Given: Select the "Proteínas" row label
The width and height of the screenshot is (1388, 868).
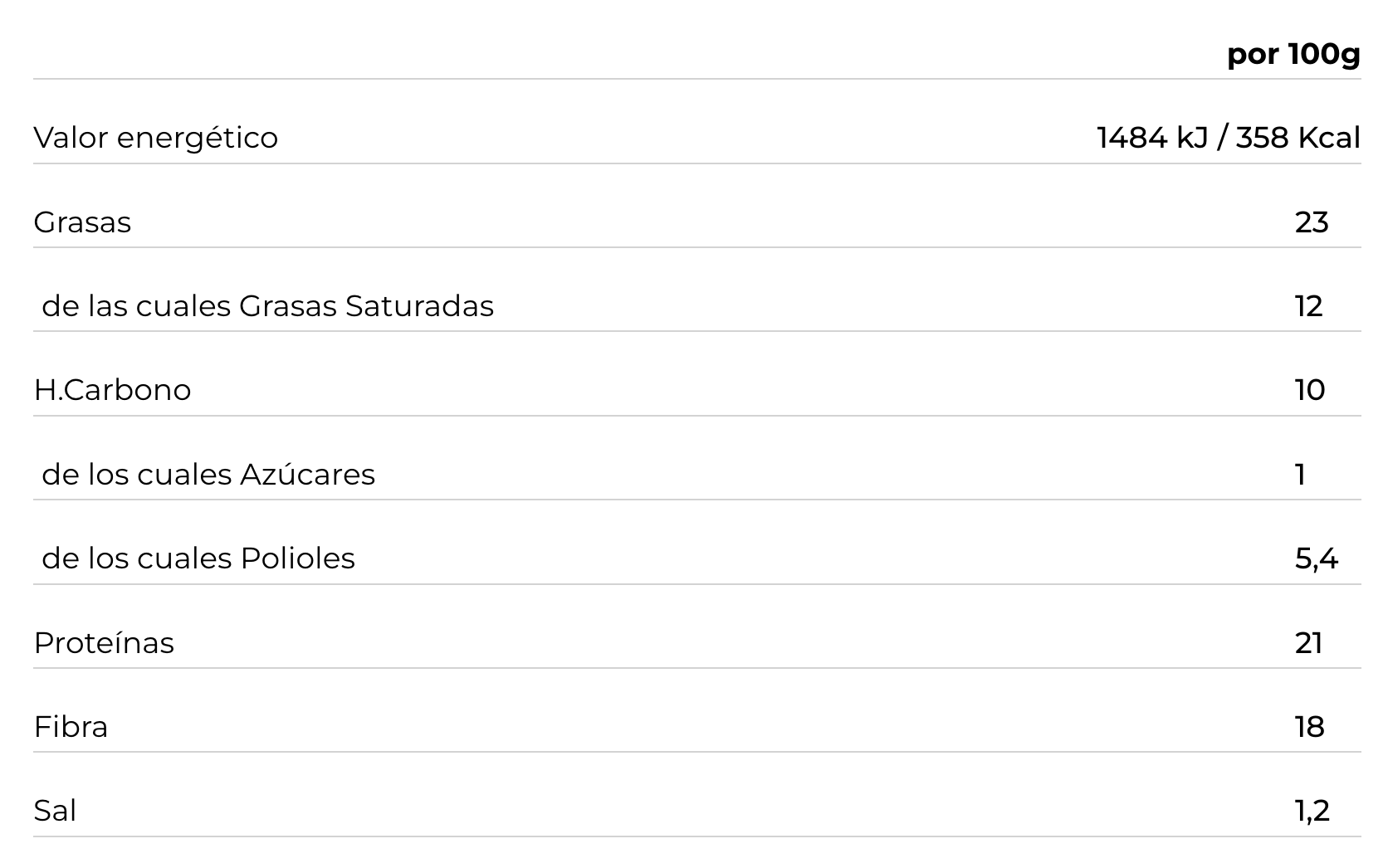Looking at the screenshot, I should click(104, 643).
